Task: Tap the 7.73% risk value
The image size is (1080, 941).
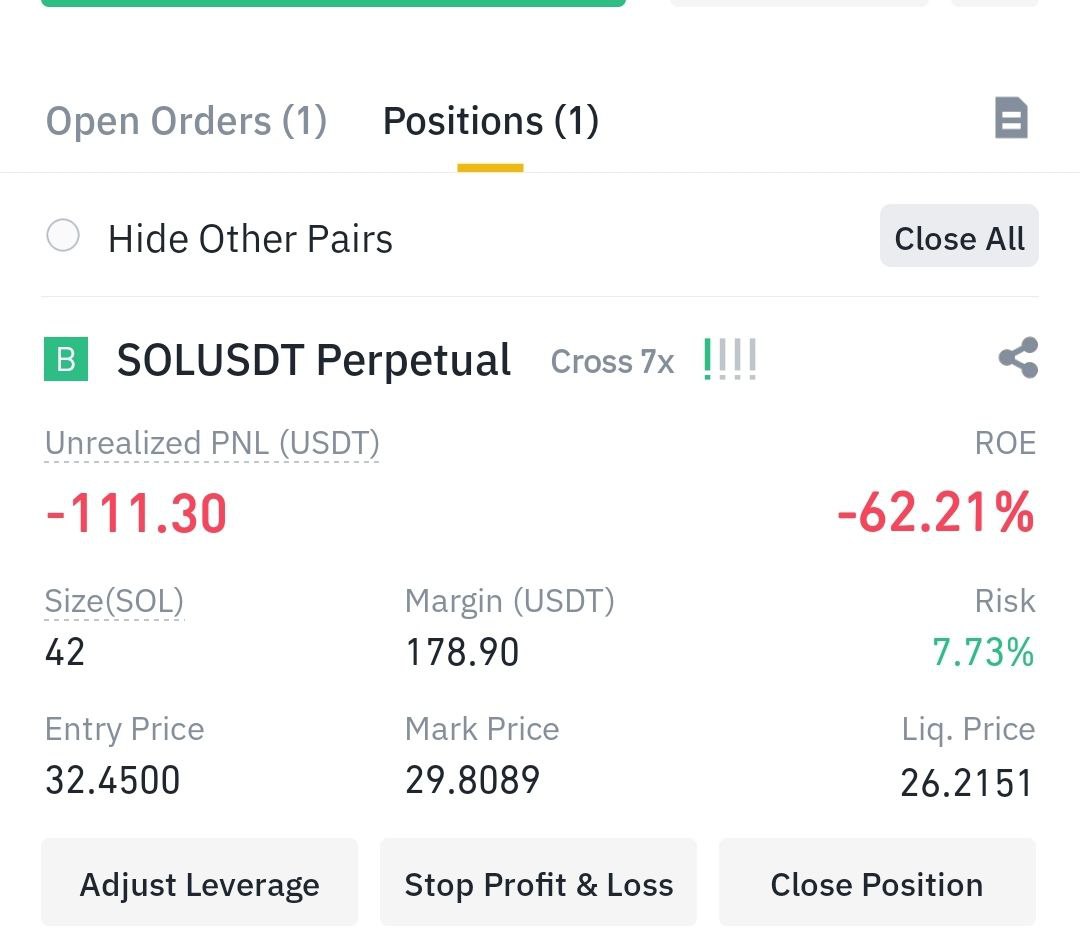Action: [983, 652]
